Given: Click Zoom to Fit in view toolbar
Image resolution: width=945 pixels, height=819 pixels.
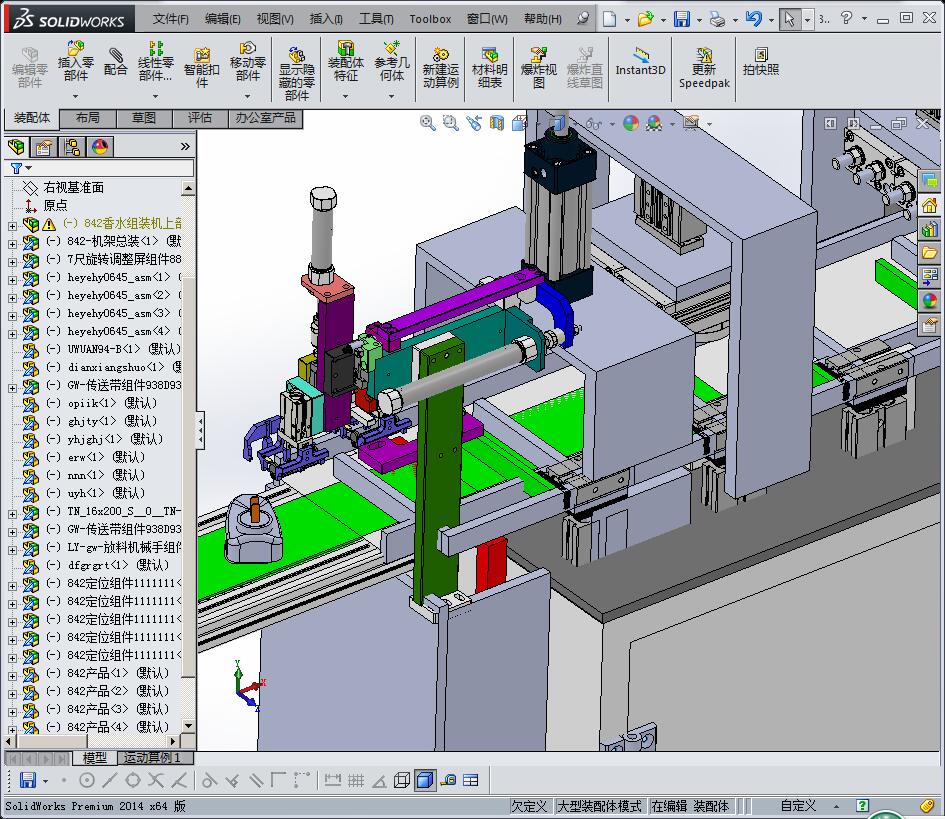Looking at the screenshot, I should point(427,124).
